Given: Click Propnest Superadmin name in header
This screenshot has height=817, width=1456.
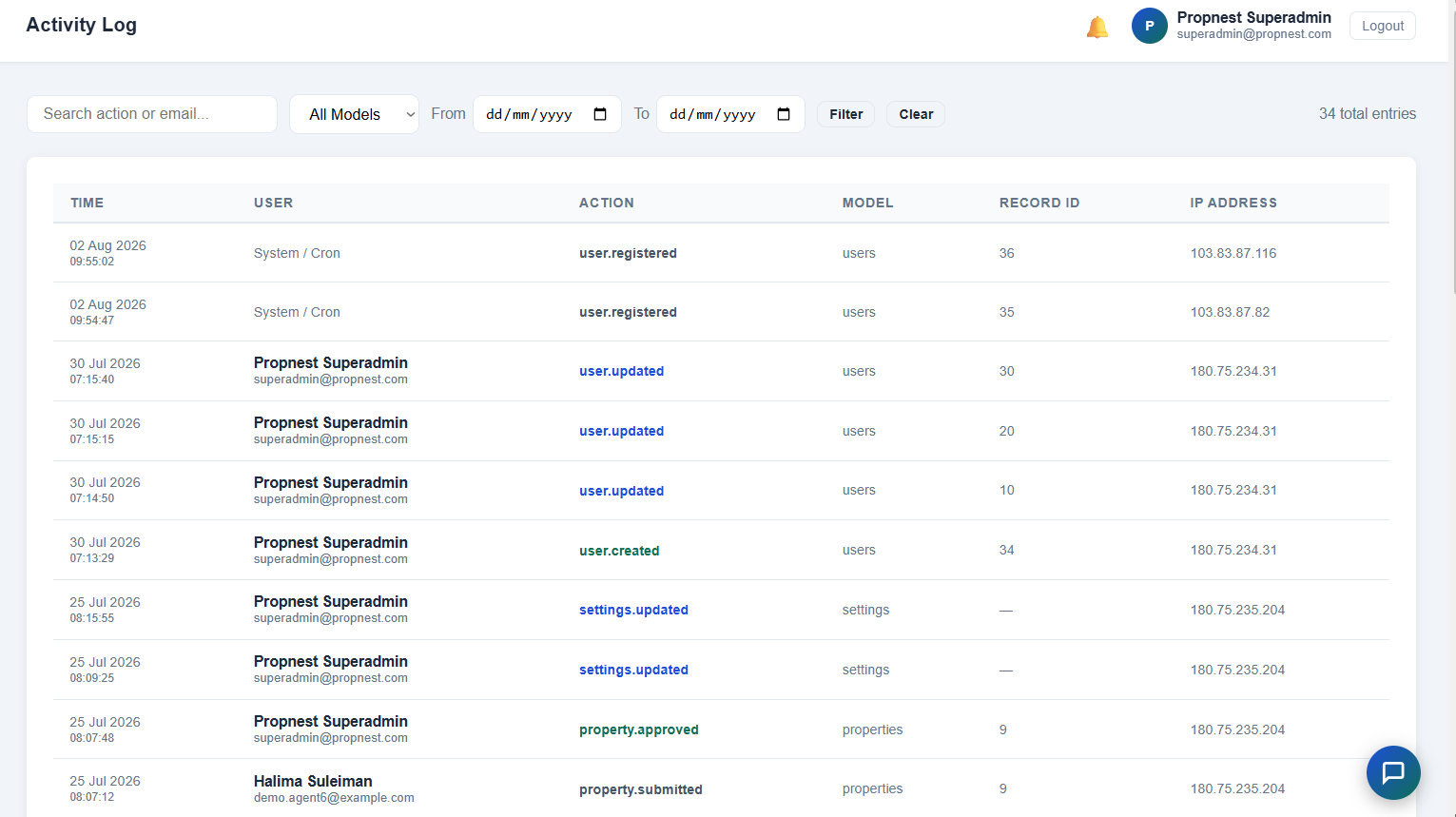Looking at the screenshot, I should [x=1253, y=17].
